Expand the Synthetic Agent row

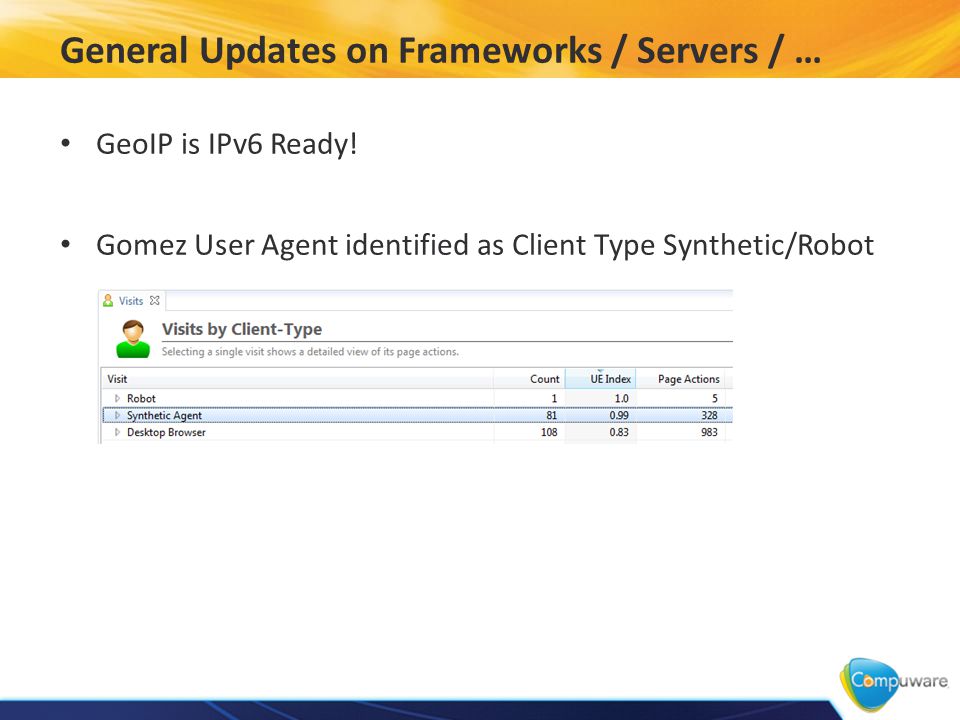point(118,415)
